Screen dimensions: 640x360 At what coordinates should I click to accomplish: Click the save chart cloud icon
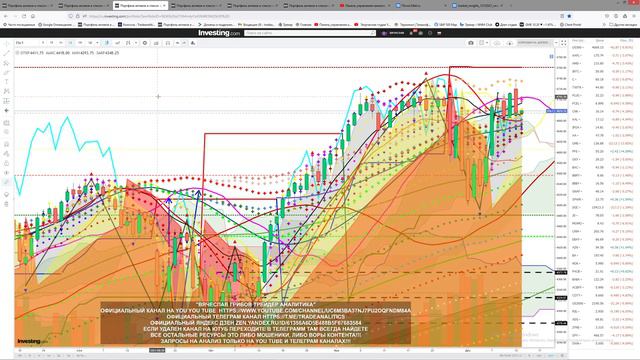tap(510, 43)
